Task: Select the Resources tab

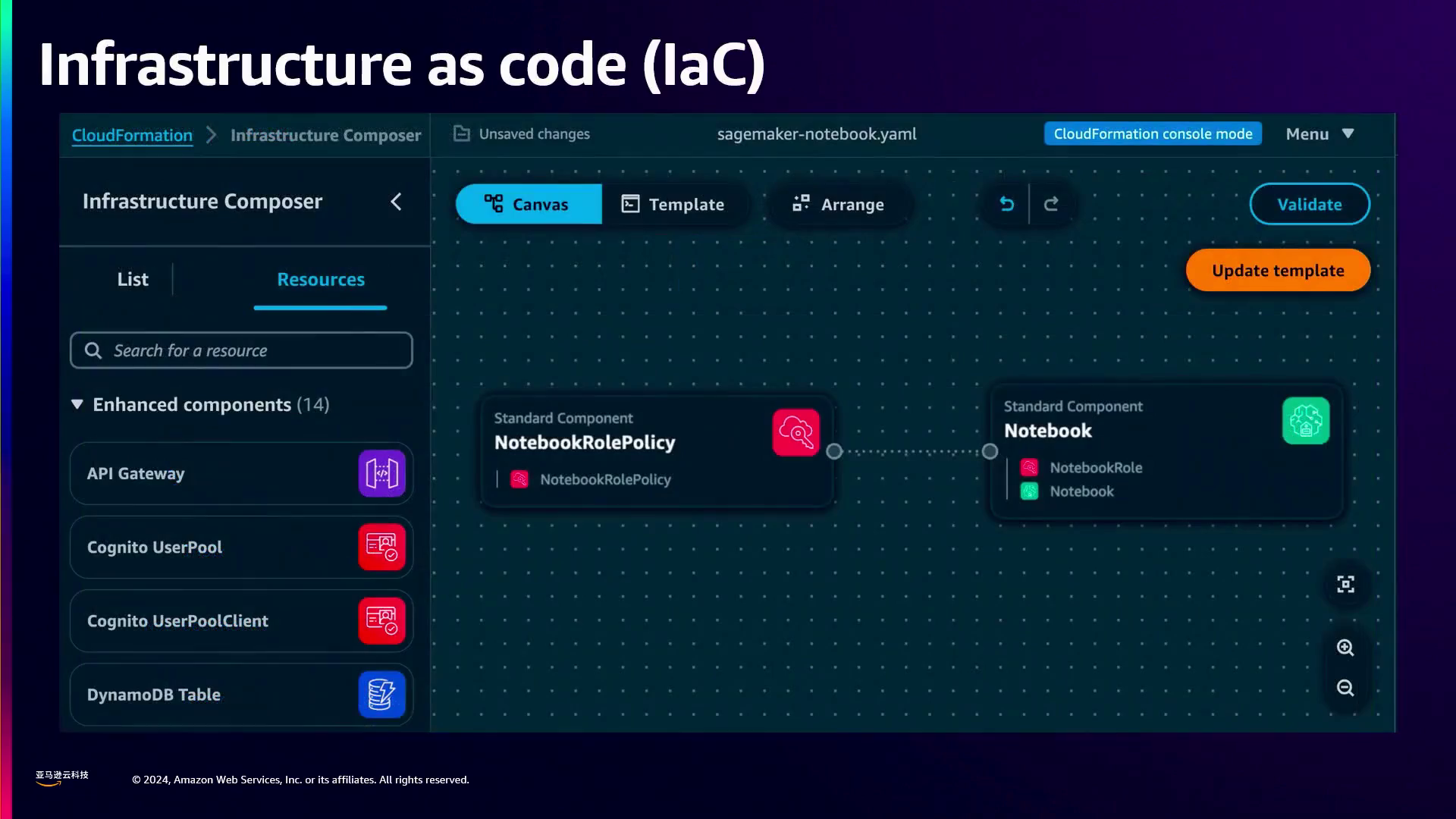Action: (321, 280)
